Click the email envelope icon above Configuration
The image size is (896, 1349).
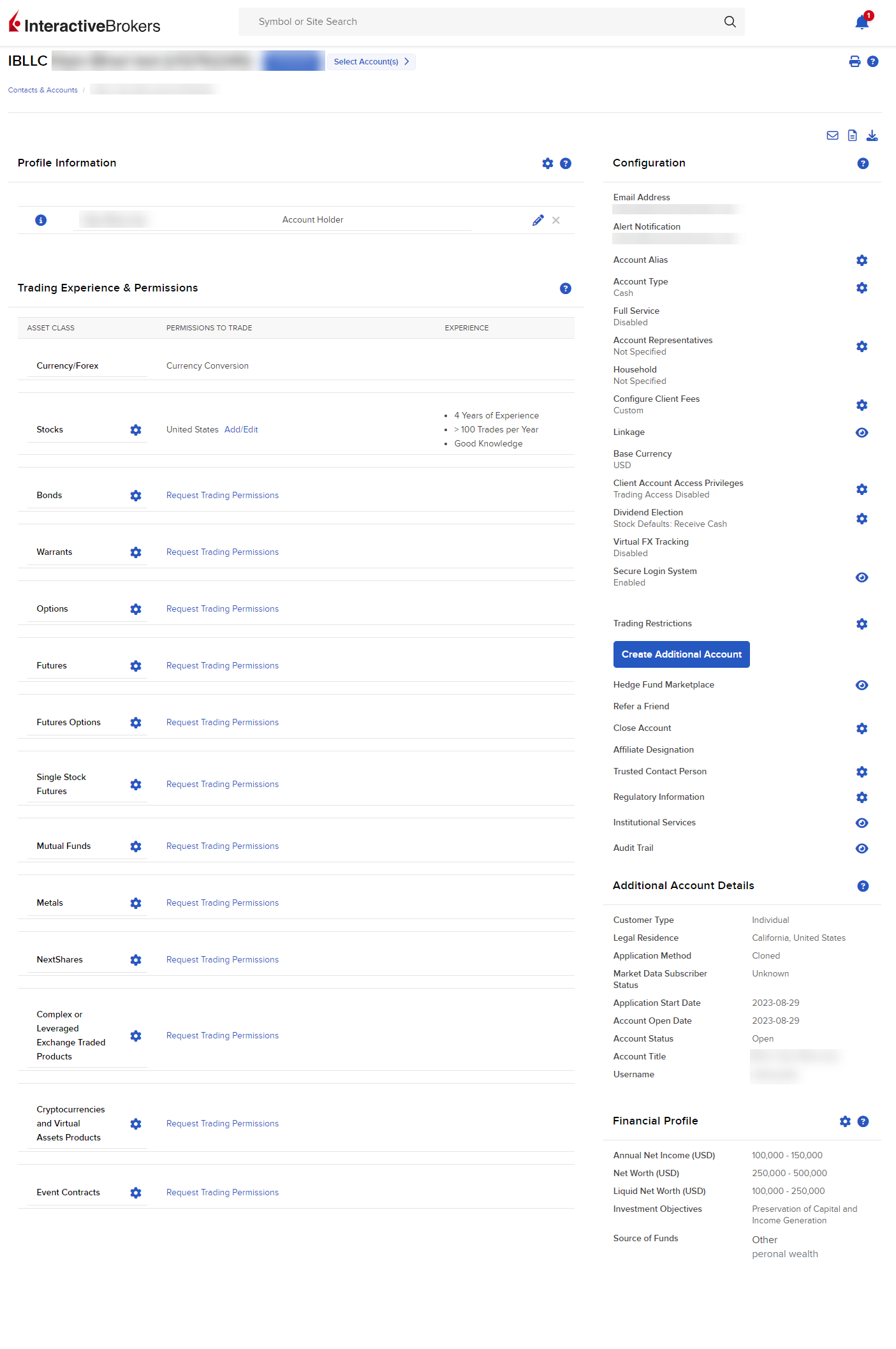click(832, 135)
